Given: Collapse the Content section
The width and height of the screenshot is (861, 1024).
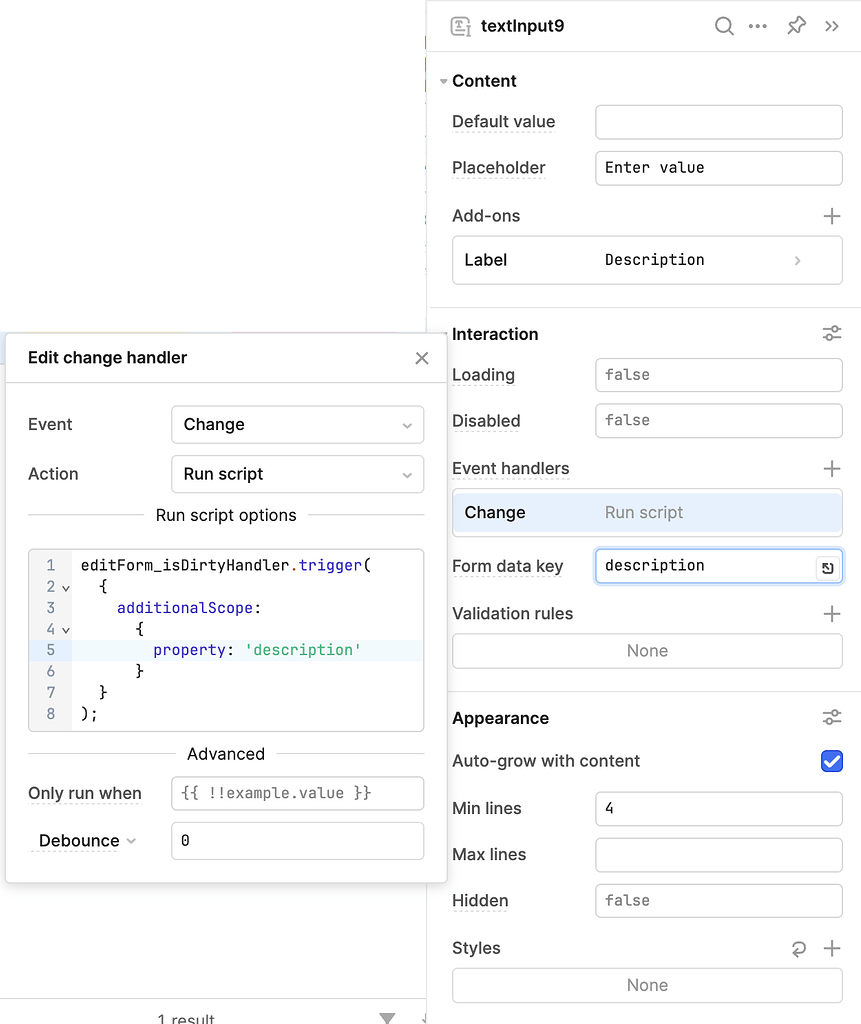Looking at the screenshot, I should coord(444,81).
